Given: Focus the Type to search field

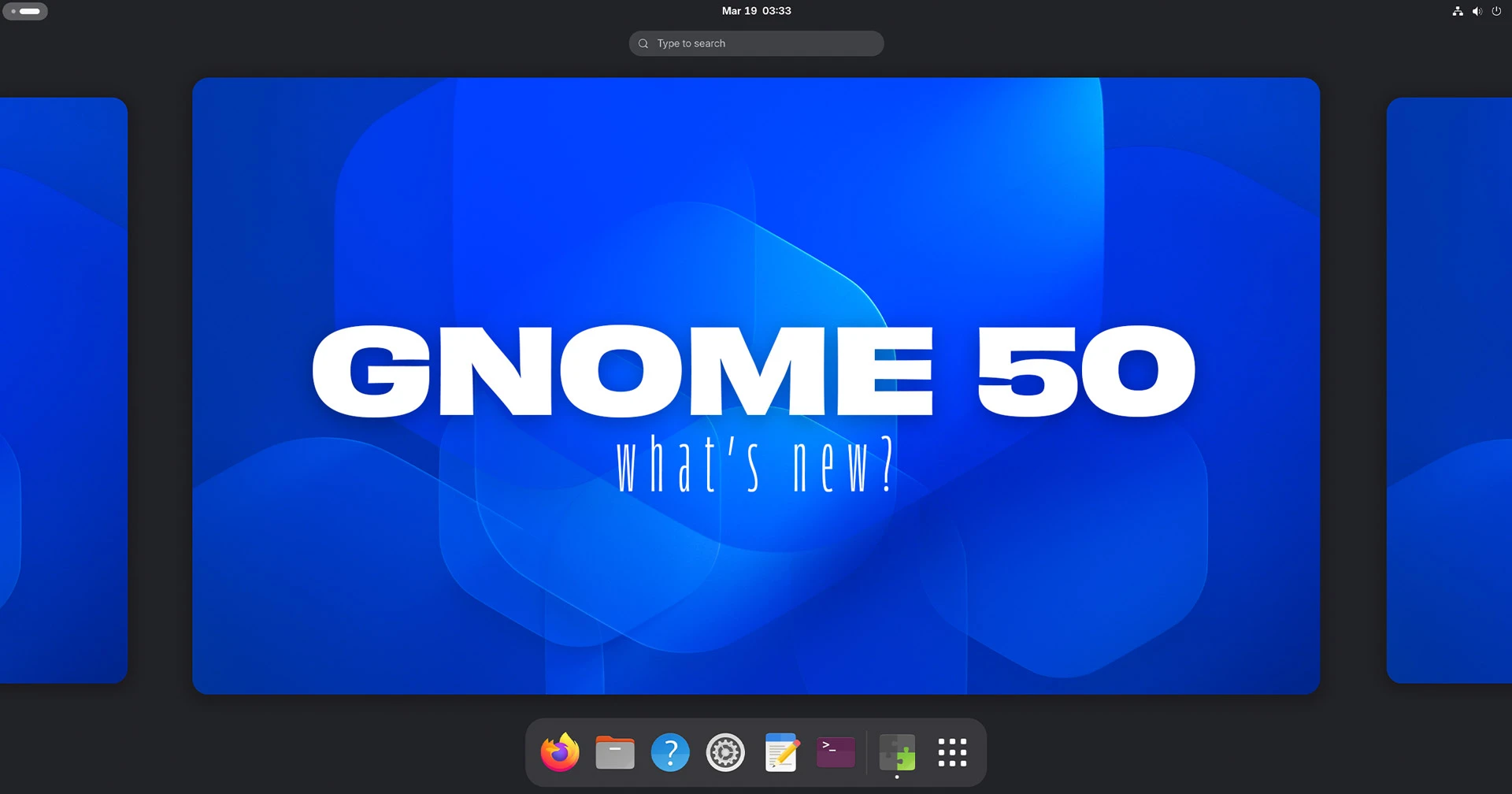Looking at the screenshot, I should point(764,43).
